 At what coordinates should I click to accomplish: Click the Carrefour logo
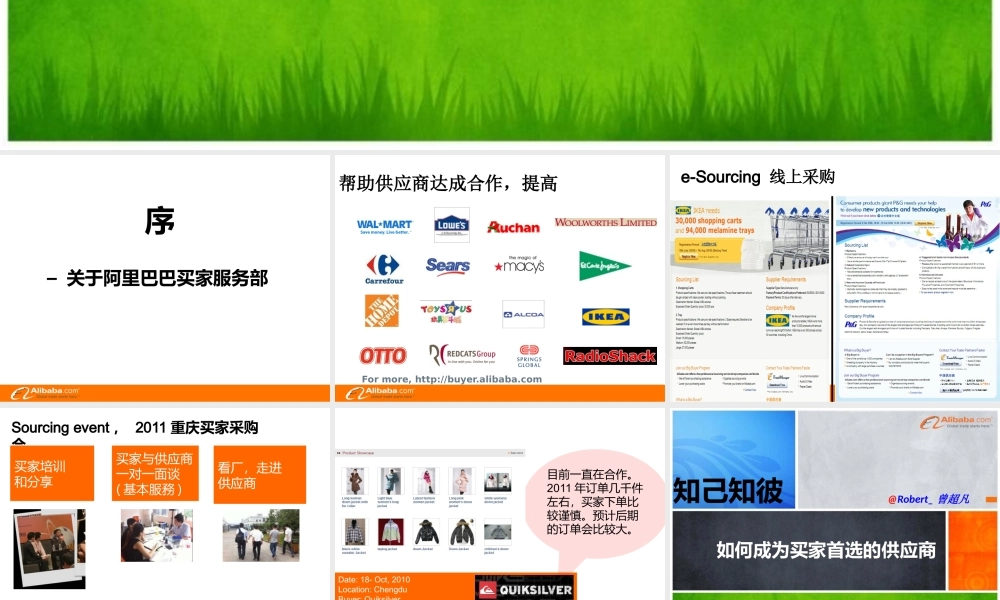(384, 269)
